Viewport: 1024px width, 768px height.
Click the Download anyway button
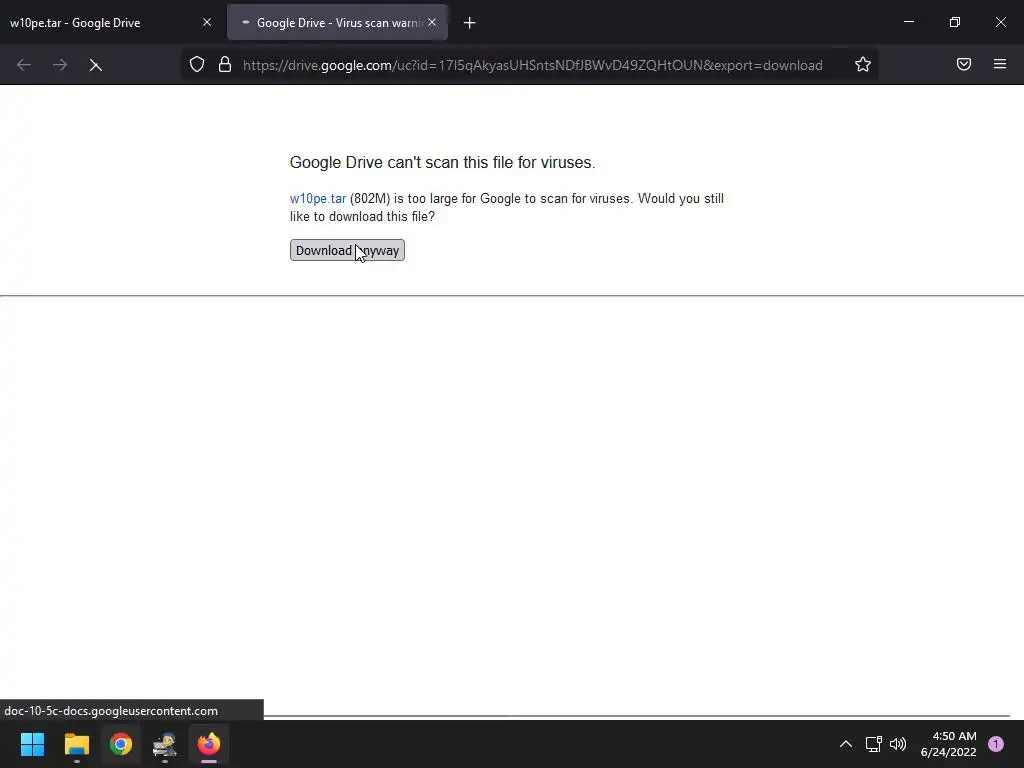(347, 250)
